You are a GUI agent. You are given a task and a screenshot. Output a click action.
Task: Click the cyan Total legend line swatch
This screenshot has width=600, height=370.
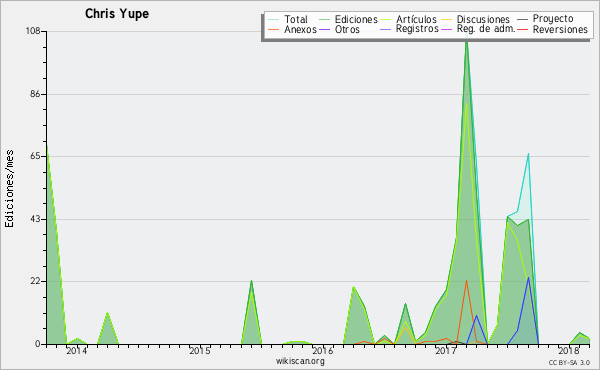[x=273, y=20]
